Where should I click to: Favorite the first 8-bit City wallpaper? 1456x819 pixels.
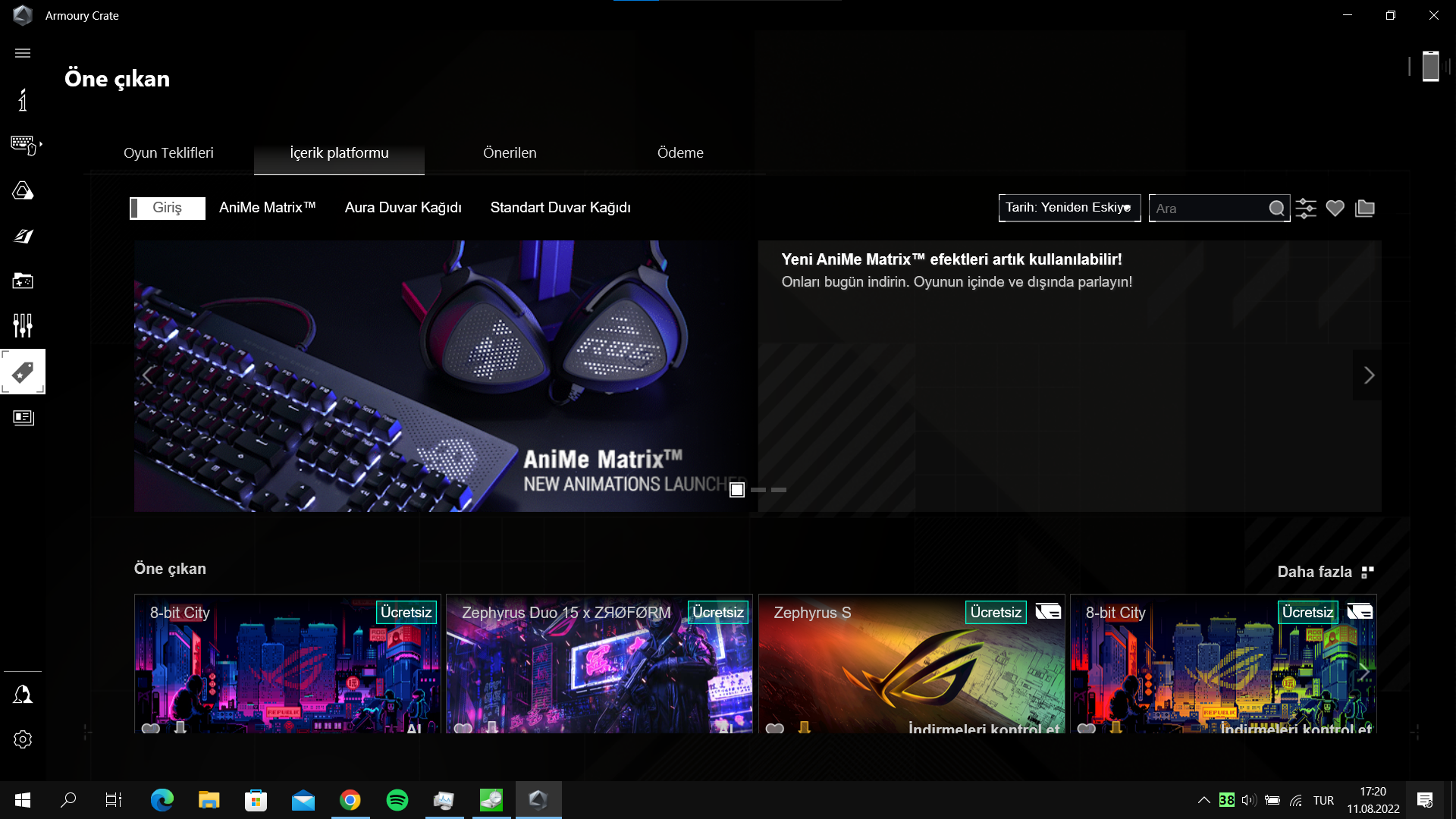pyautogui.click(x=151, y=728)
